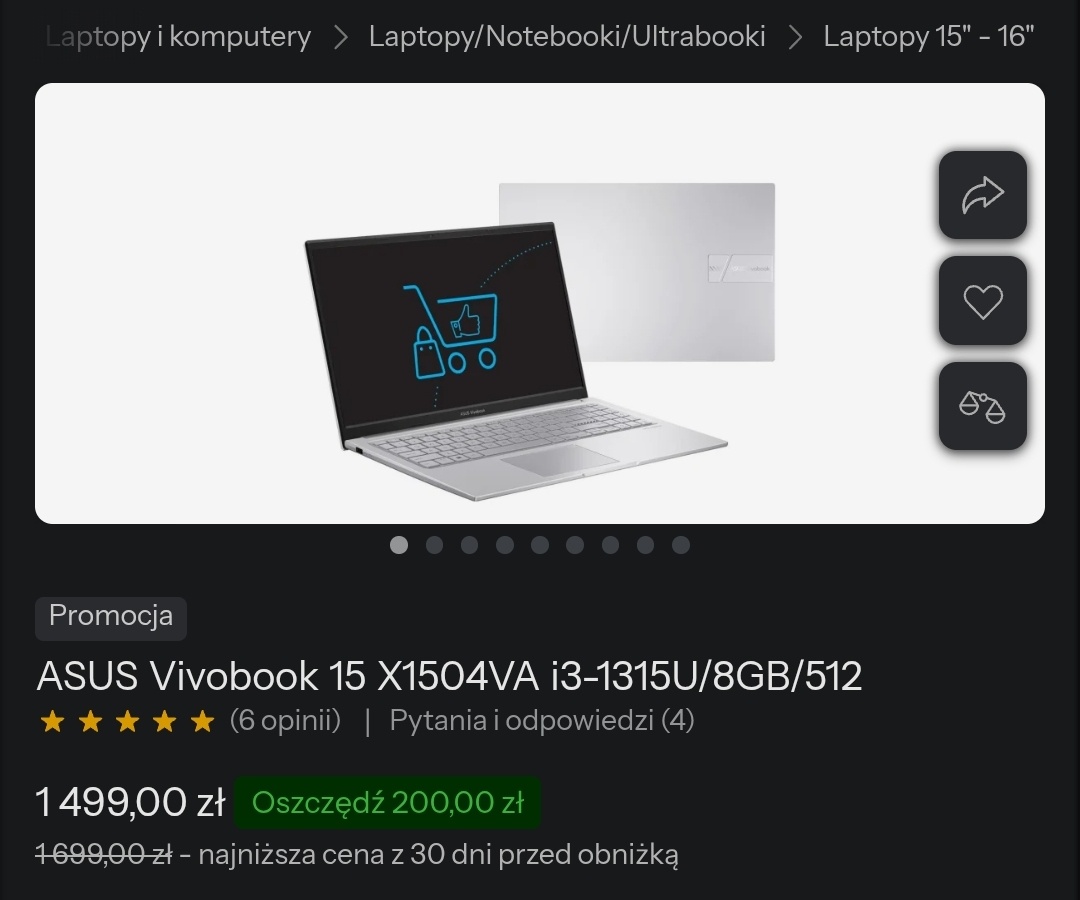Click the compare scales icon
Image resolution: width=1080 pixels, height=900 pixels.
tap(983, 406)
